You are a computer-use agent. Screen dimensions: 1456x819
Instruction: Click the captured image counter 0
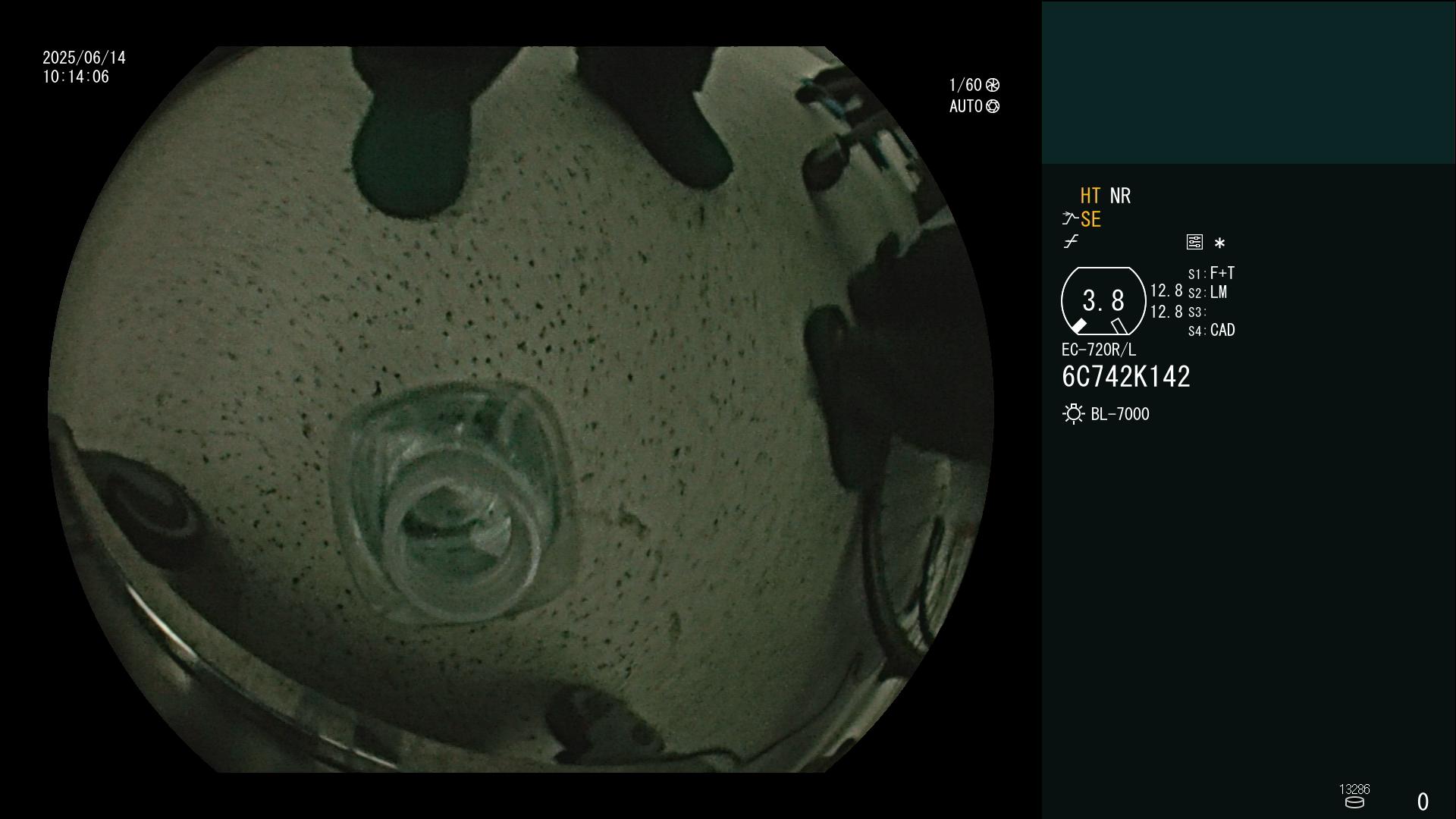click(x=1423, y=802)
